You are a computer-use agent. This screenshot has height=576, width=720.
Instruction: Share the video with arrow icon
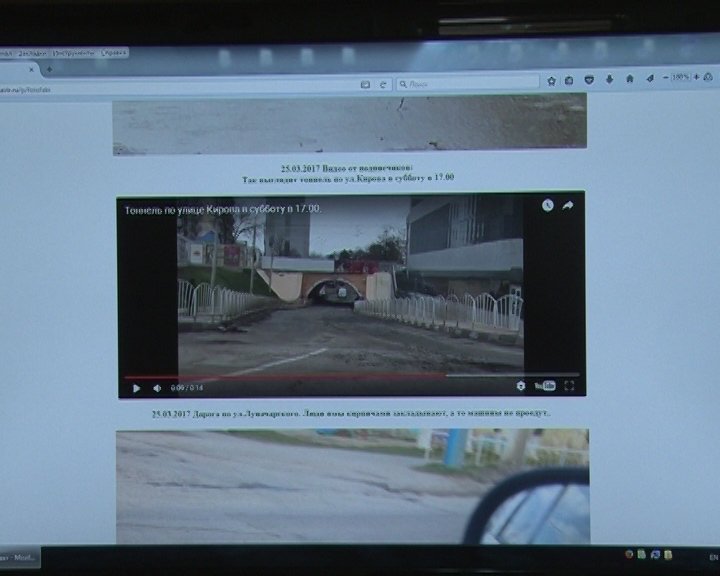[x=568, y=206]
